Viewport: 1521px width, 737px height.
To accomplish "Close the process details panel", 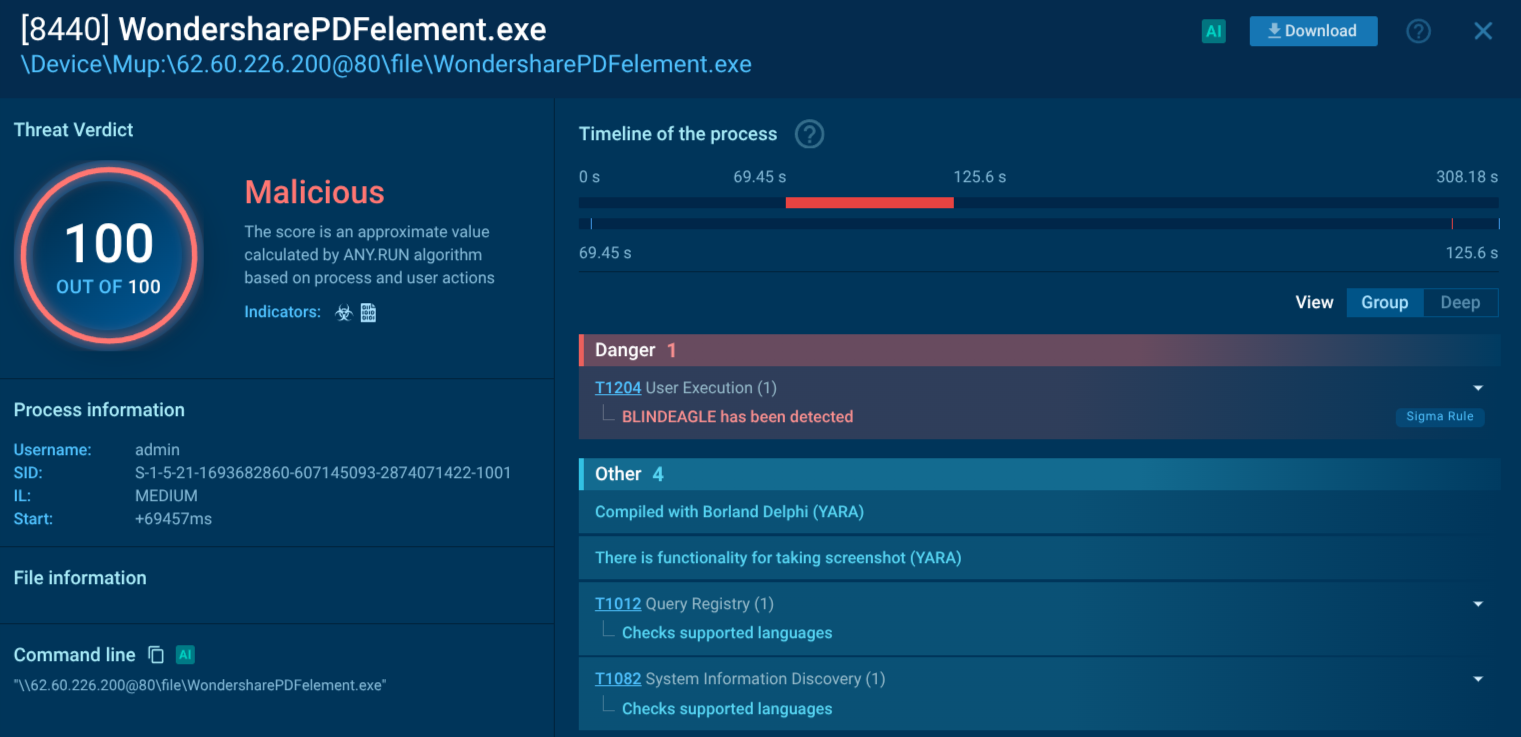I will click(x=1483, y=31).
